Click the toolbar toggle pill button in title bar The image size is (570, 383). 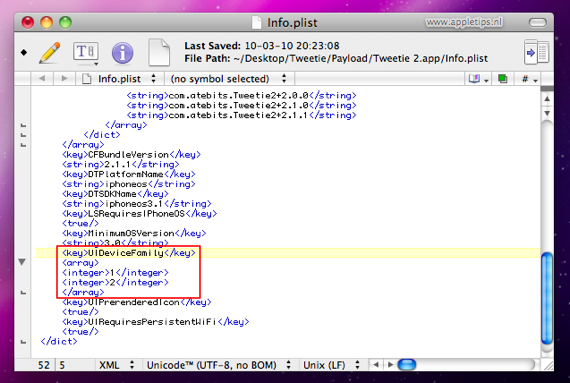tap(538, 23)
